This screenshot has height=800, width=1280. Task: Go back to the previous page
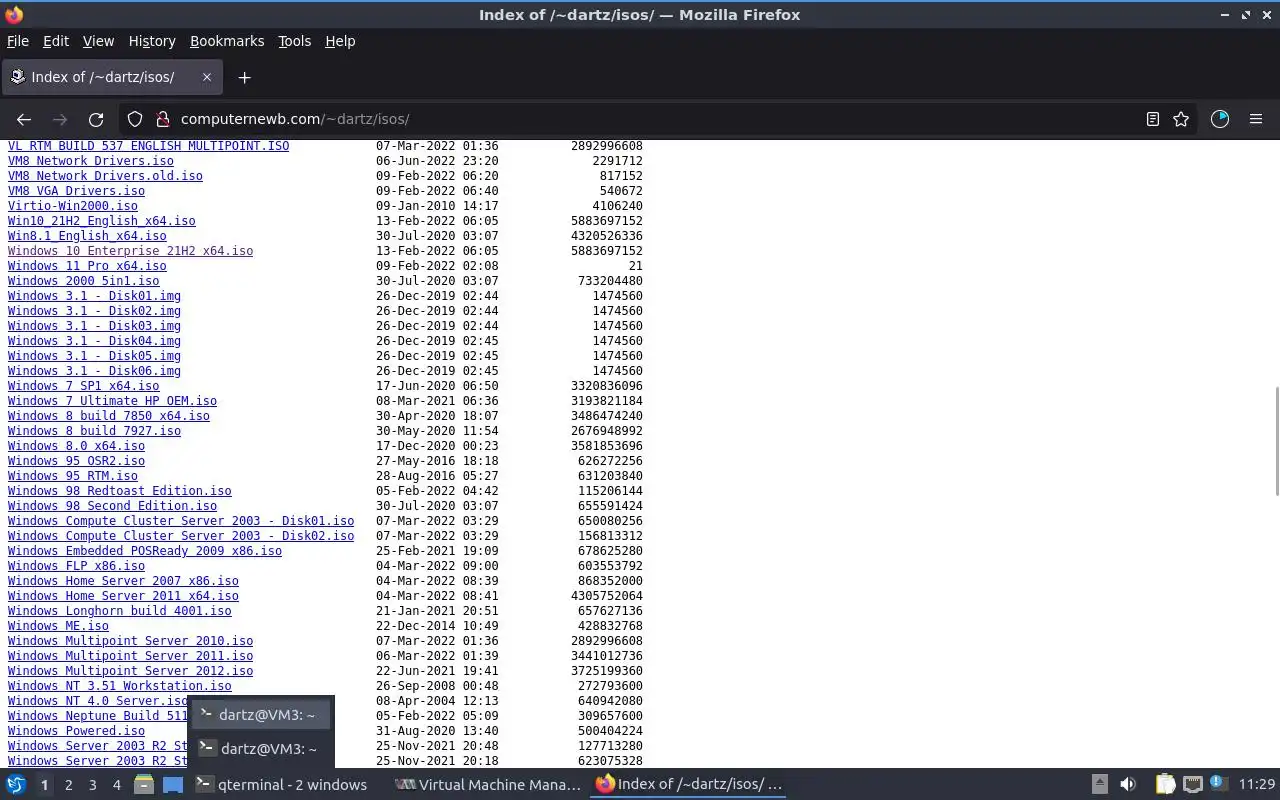(24, 119)
